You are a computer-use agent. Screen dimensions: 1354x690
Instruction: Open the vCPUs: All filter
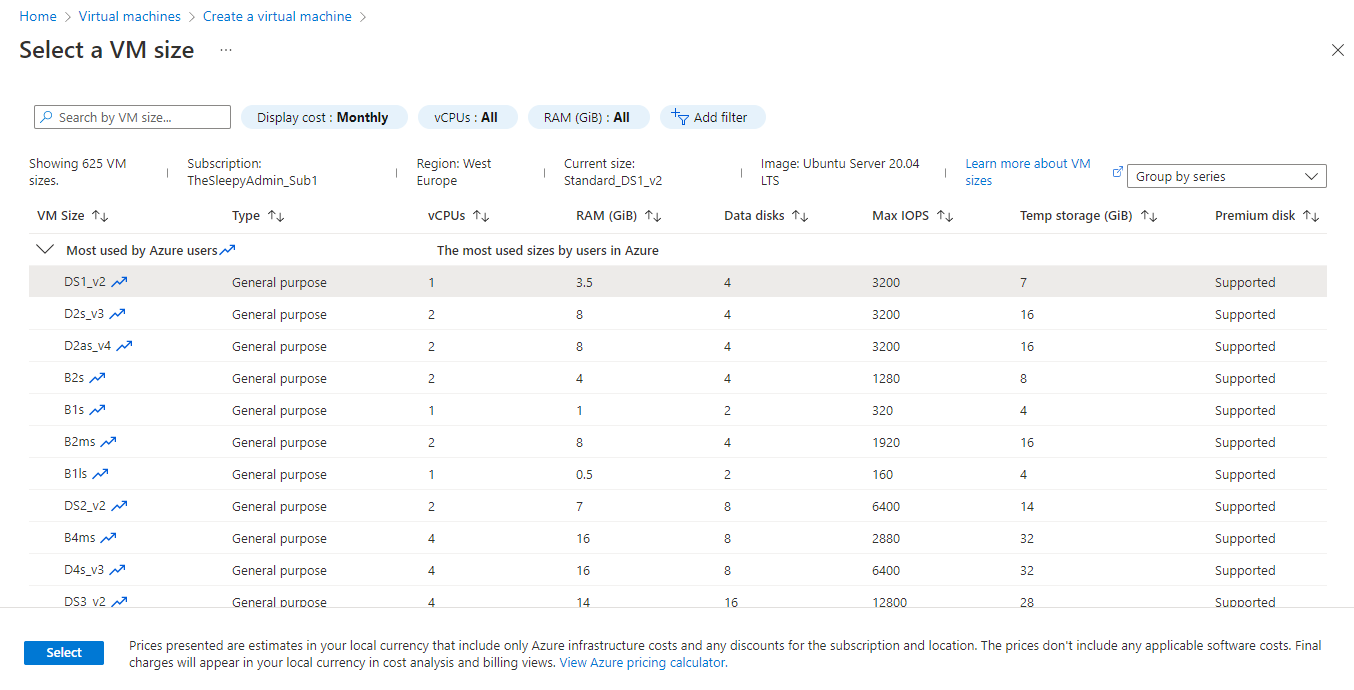[x=467, y=116]
